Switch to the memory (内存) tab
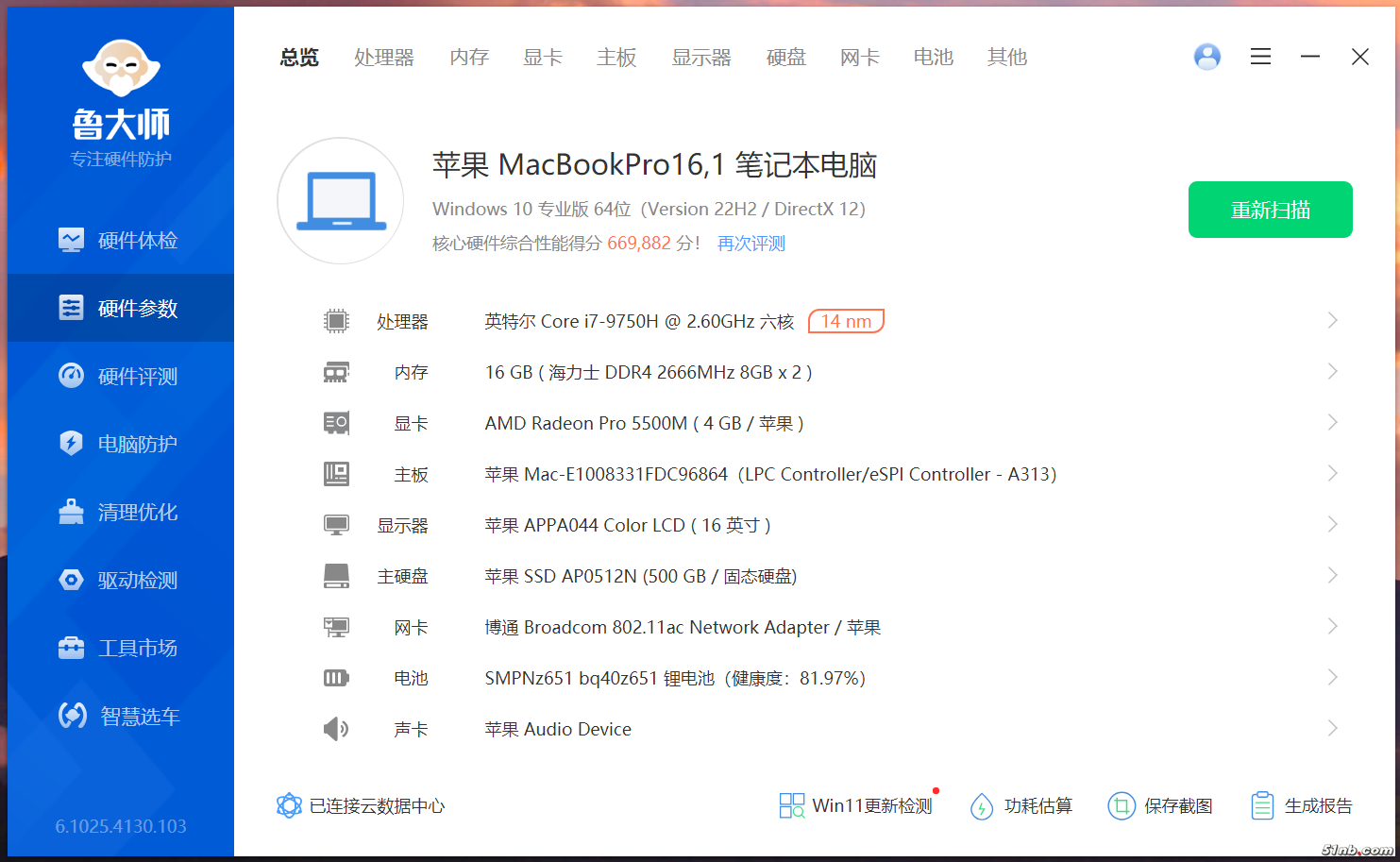1400x862 pixels. coord(469,58)
